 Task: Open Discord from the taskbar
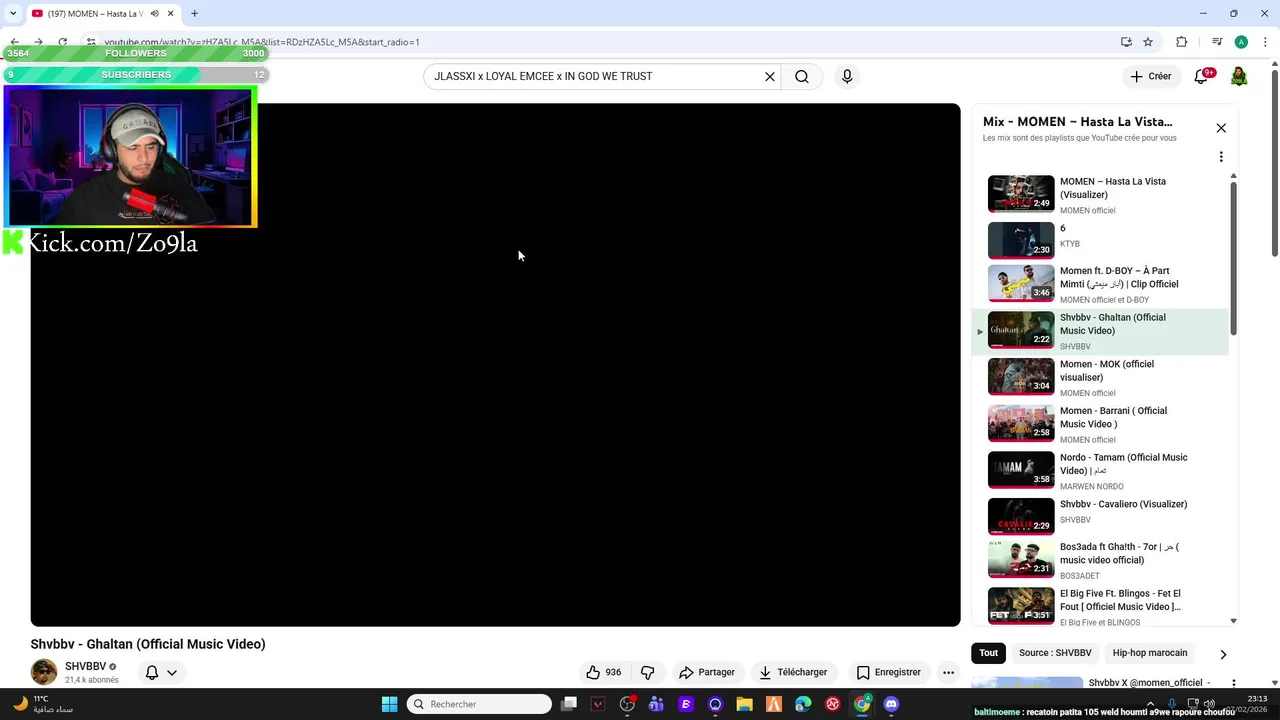click(891, 704)
